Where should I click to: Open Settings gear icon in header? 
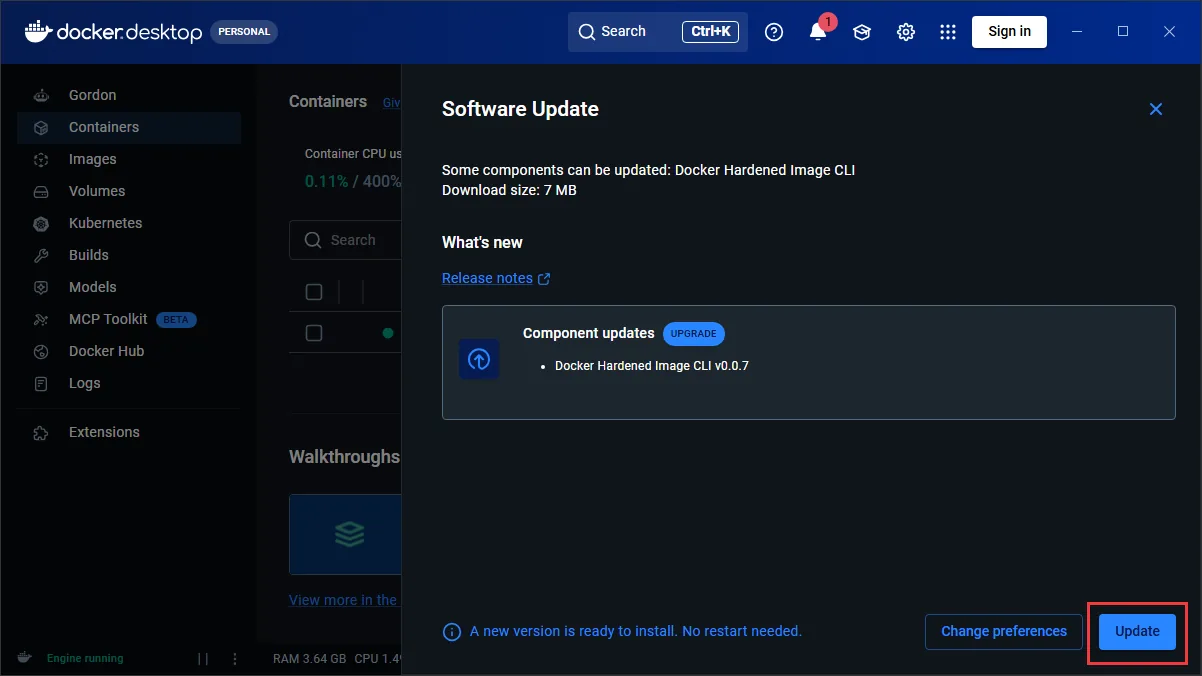point(906,32)
